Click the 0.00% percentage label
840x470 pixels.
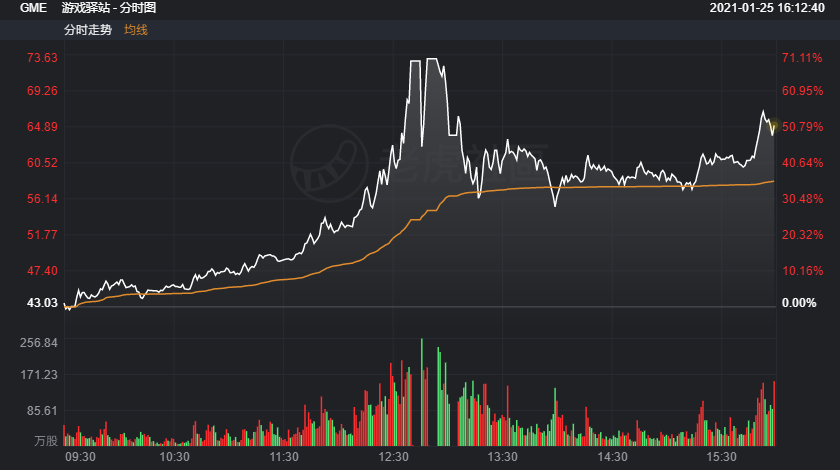click(799, 303)
